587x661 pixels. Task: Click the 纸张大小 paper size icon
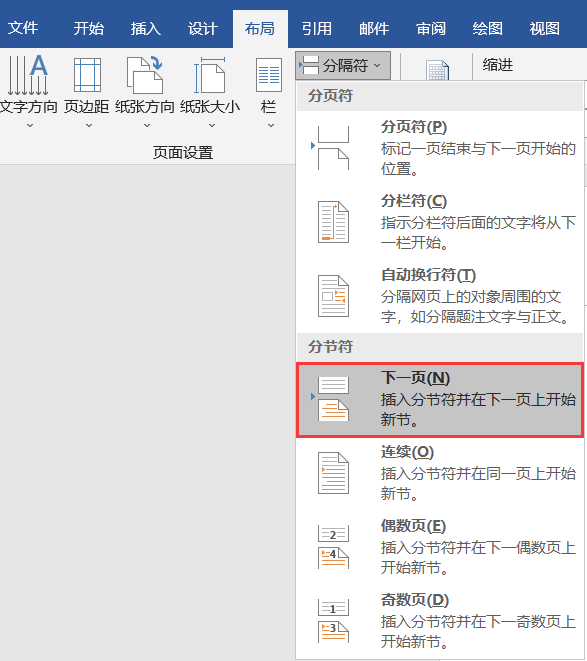(x=210, y=75)
